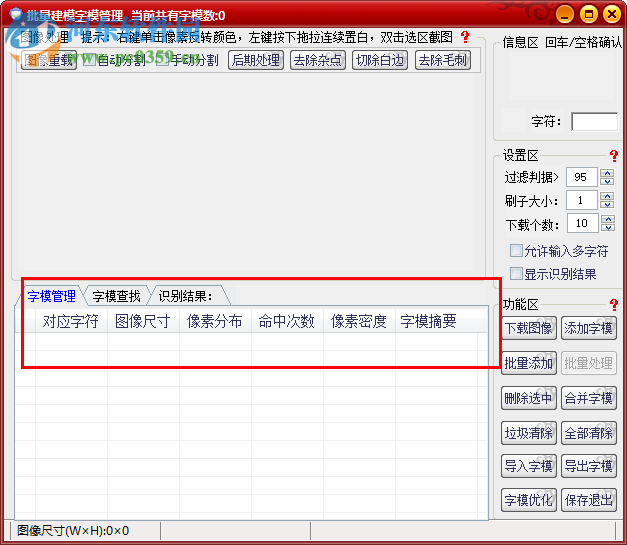Image resolution: width=627 pixels, height=545 pixels.
Task: Open the red help icon beside 双击选区截图
Action: point(465,37)
